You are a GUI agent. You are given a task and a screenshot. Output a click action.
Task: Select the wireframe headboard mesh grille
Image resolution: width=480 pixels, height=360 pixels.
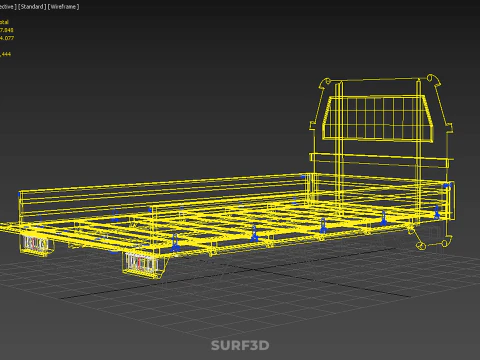[378, 118]
